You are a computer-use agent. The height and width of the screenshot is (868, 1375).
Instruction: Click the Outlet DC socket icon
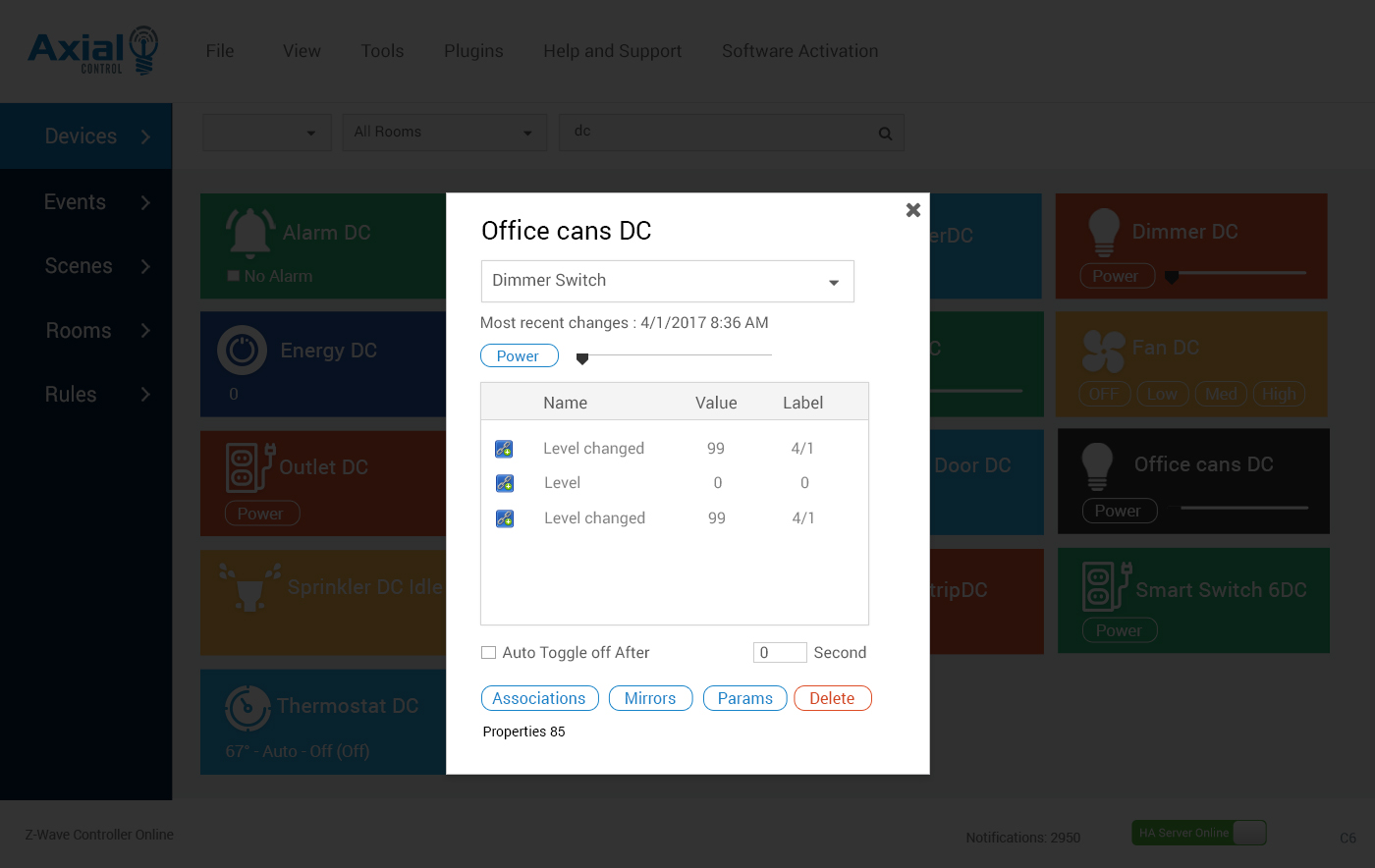point(250,467)
